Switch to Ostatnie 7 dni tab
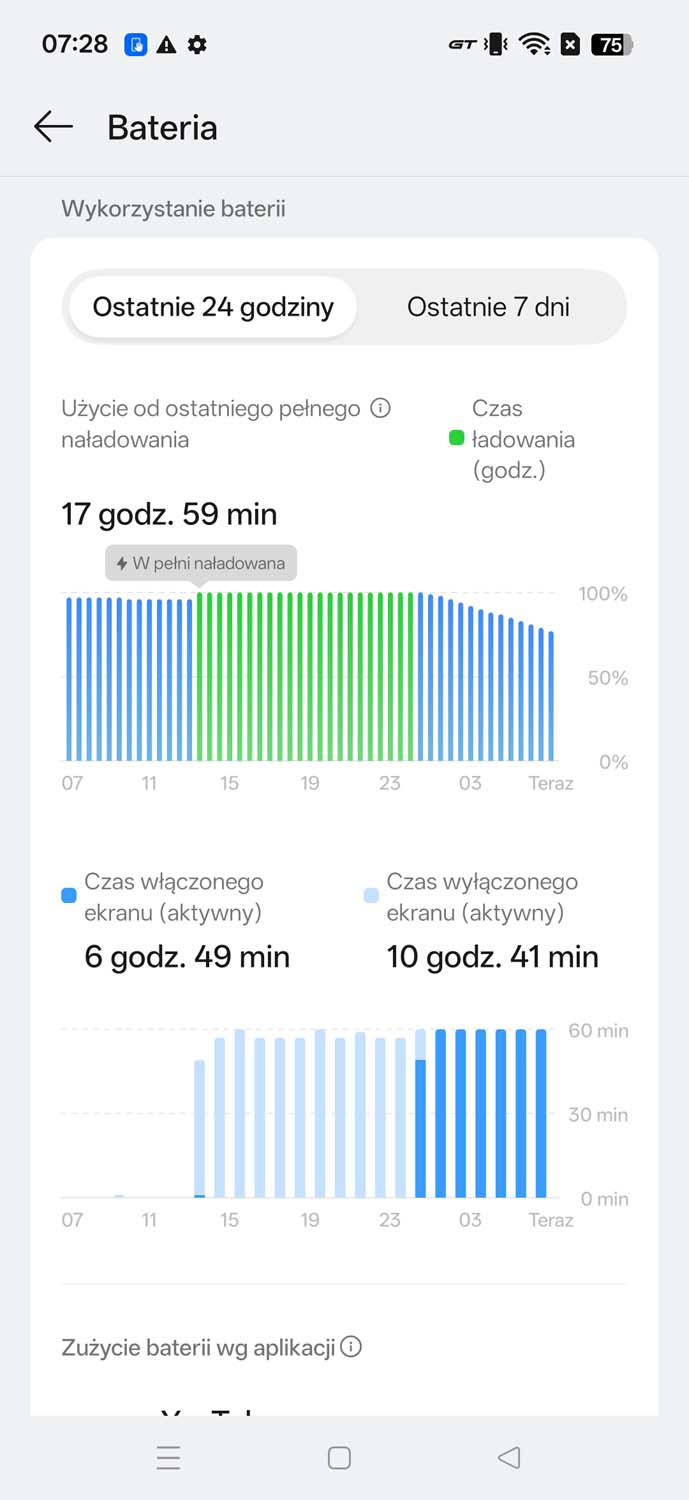The image size is (689, 1500). point(488,307)
